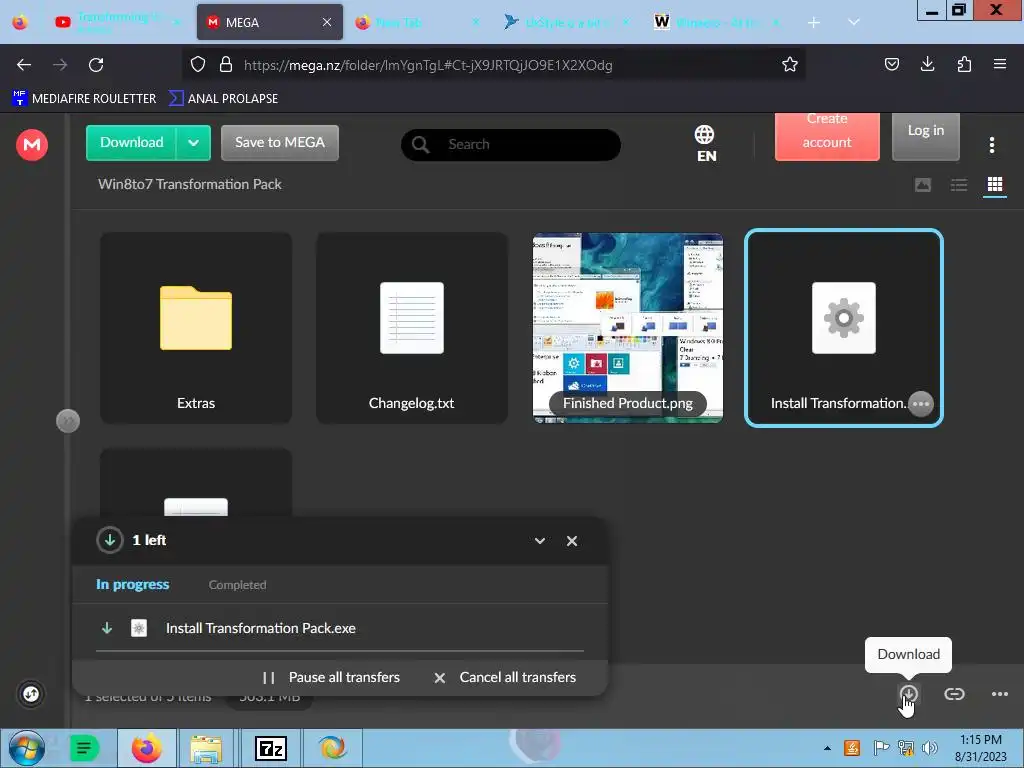Switch to the New Tab tab
This screenshot has width=1024, height=768.
click(x=418, y=22)
